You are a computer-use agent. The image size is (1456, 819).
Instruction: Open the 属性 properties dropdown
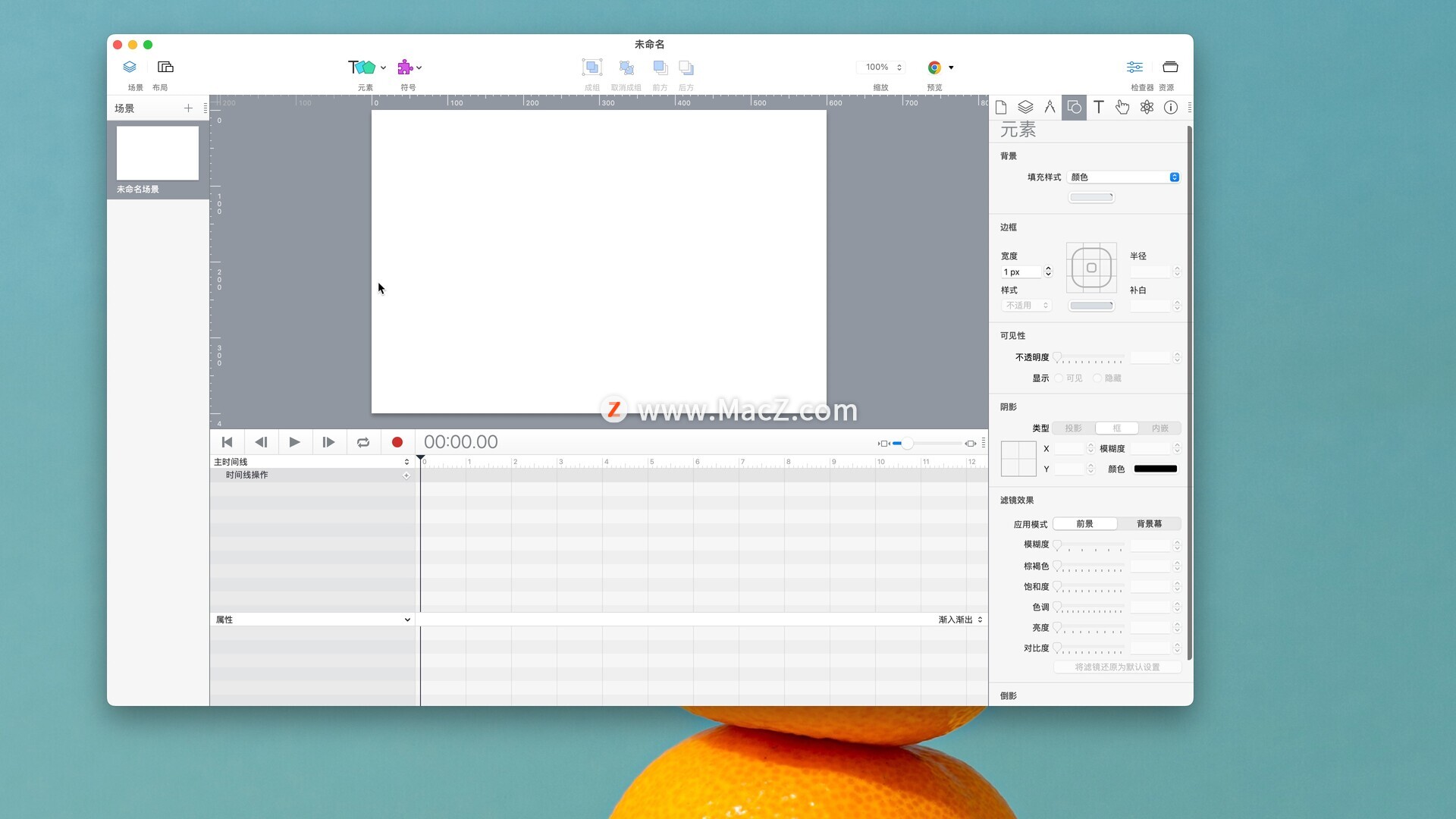coord(312,620)
